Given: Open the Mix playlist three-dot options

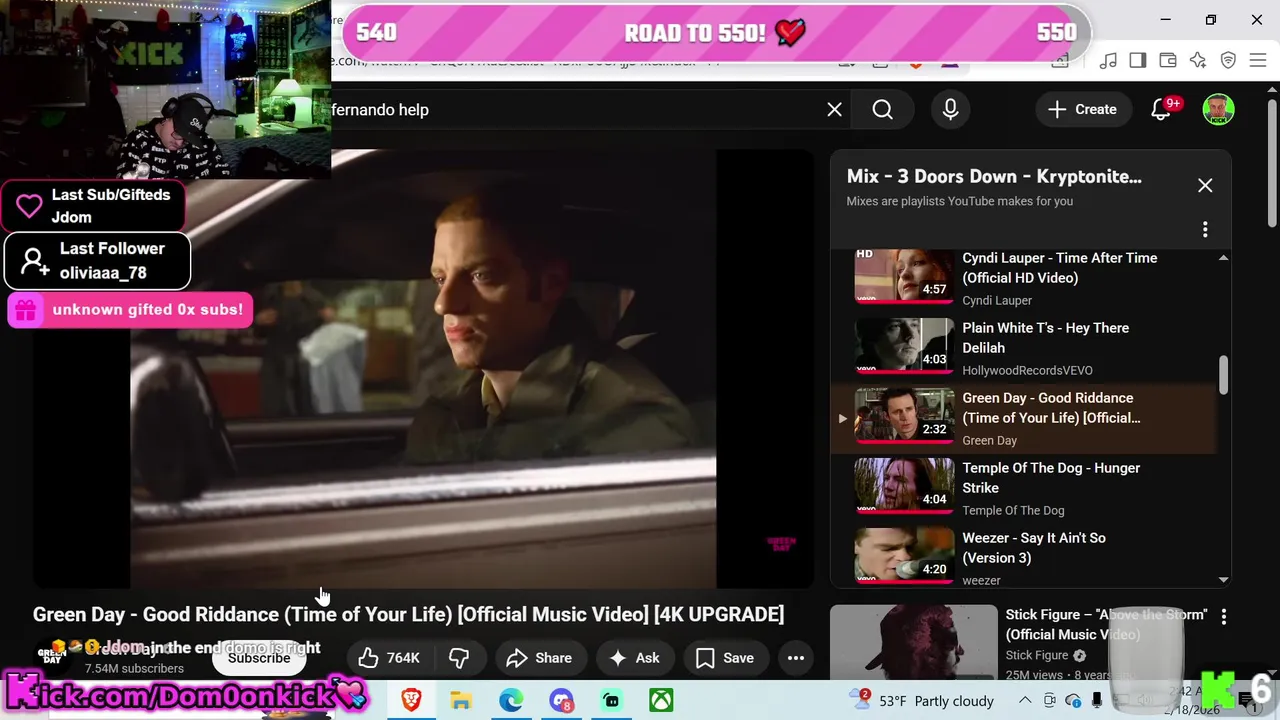Looking at the screenshot, I should [1205, 230].
